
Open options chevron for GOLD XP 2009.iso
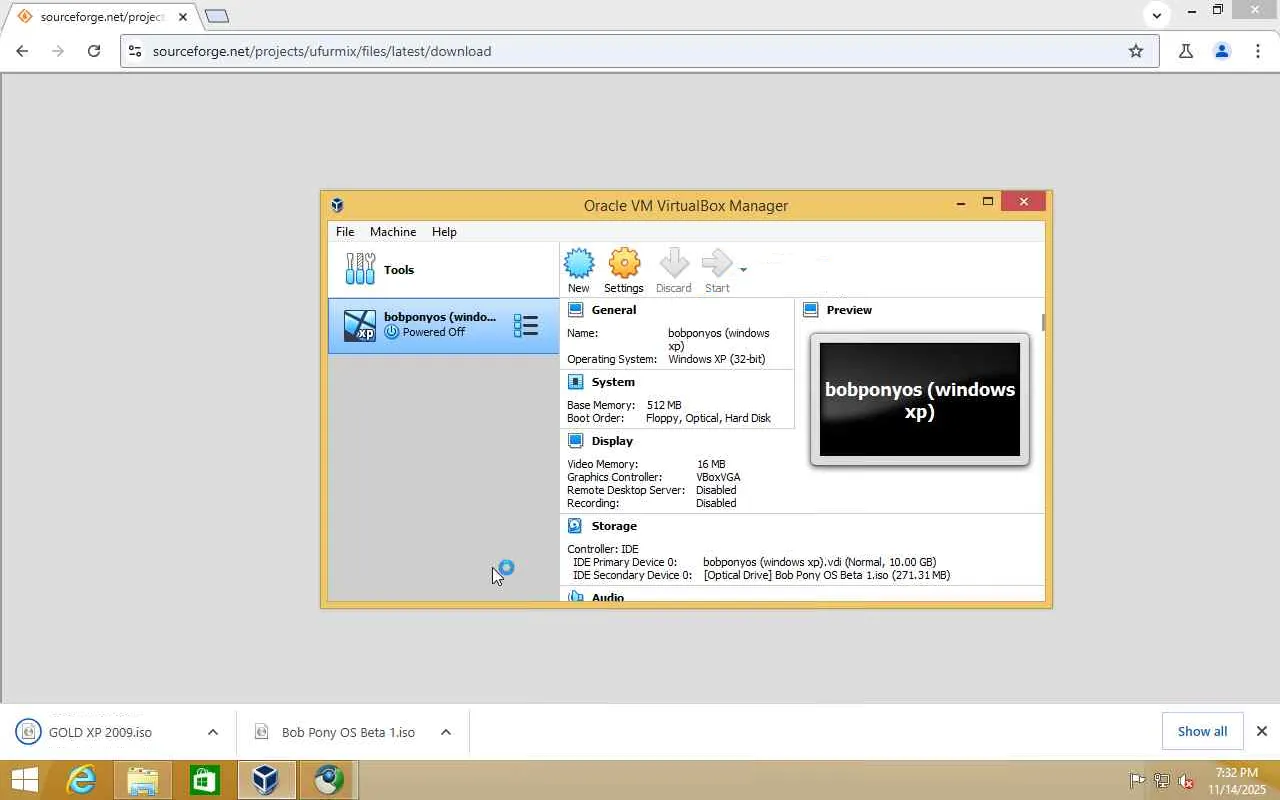(213, 732)
